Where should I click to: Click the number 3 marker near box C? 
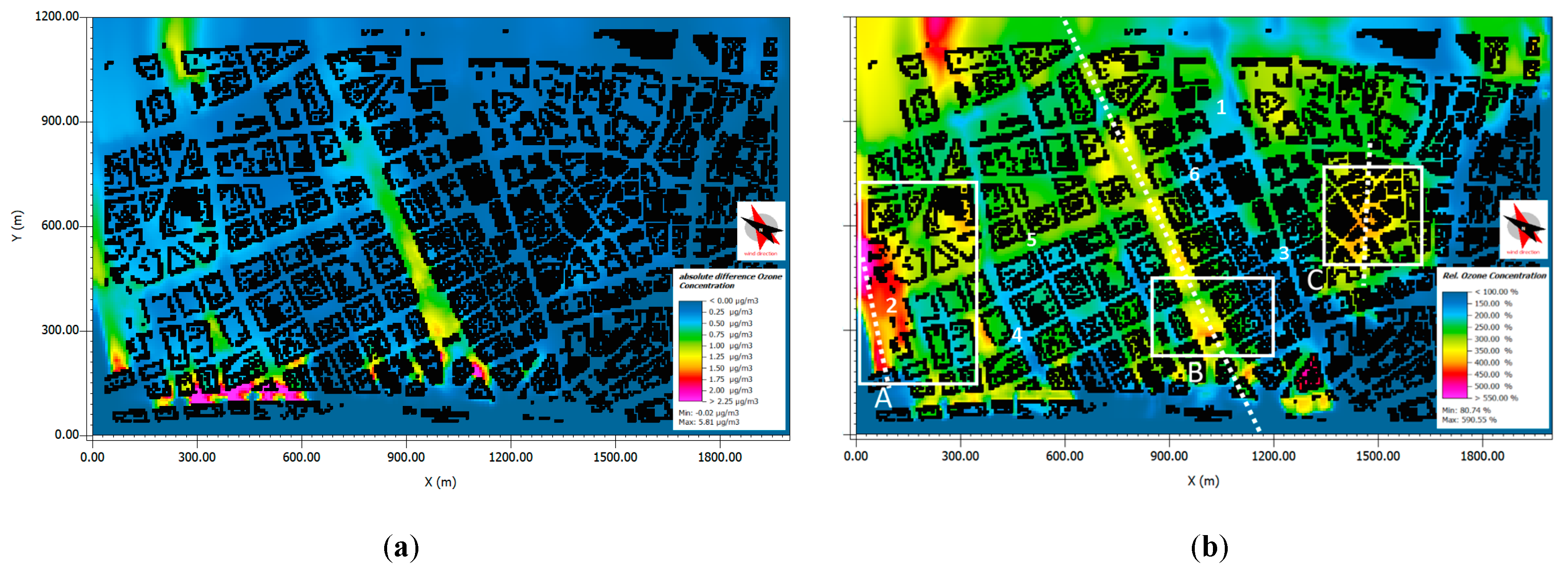pos(1284,253)
